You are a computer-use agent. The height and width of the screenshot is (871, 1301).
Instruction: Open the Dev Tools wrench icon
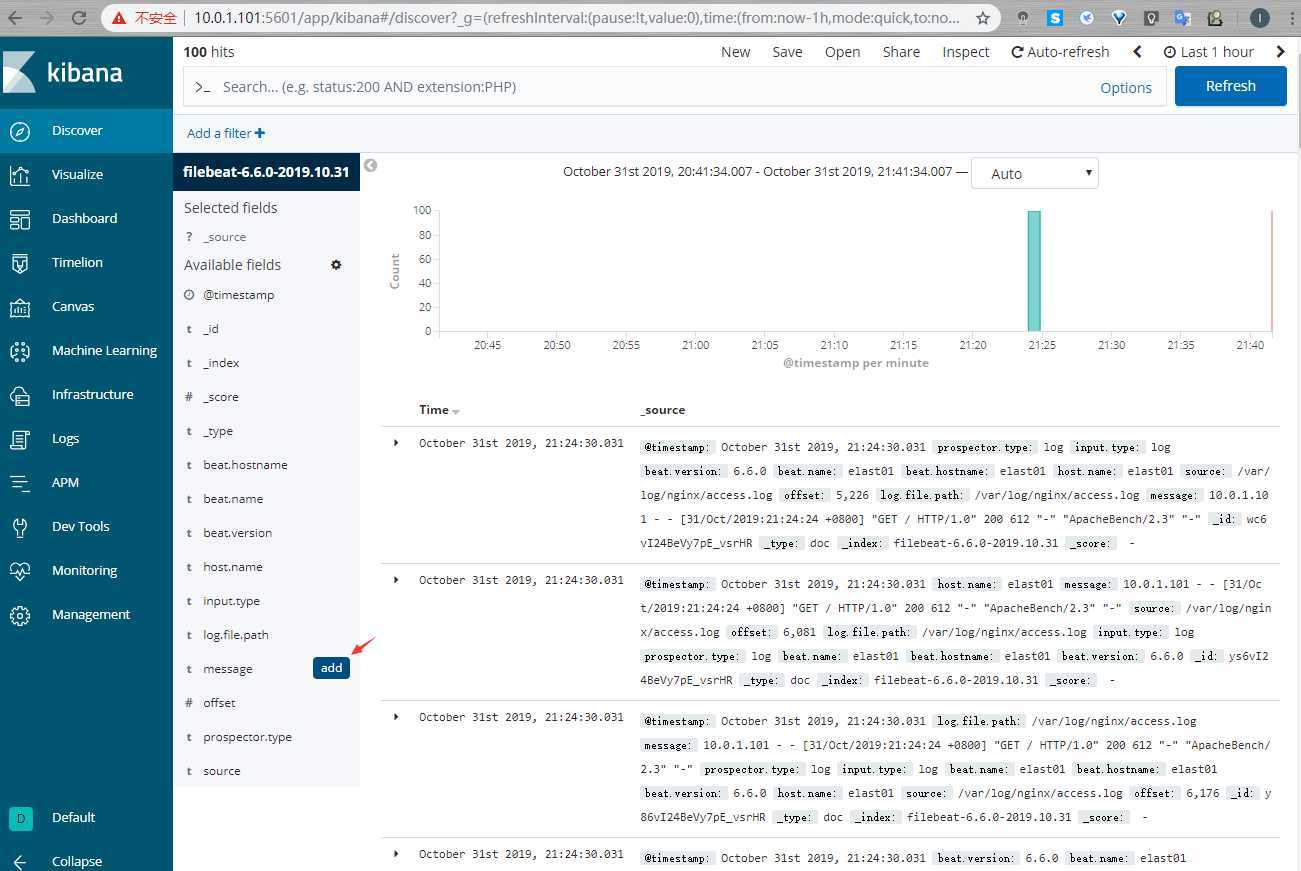pyautogui.click(x=20, y=527)
